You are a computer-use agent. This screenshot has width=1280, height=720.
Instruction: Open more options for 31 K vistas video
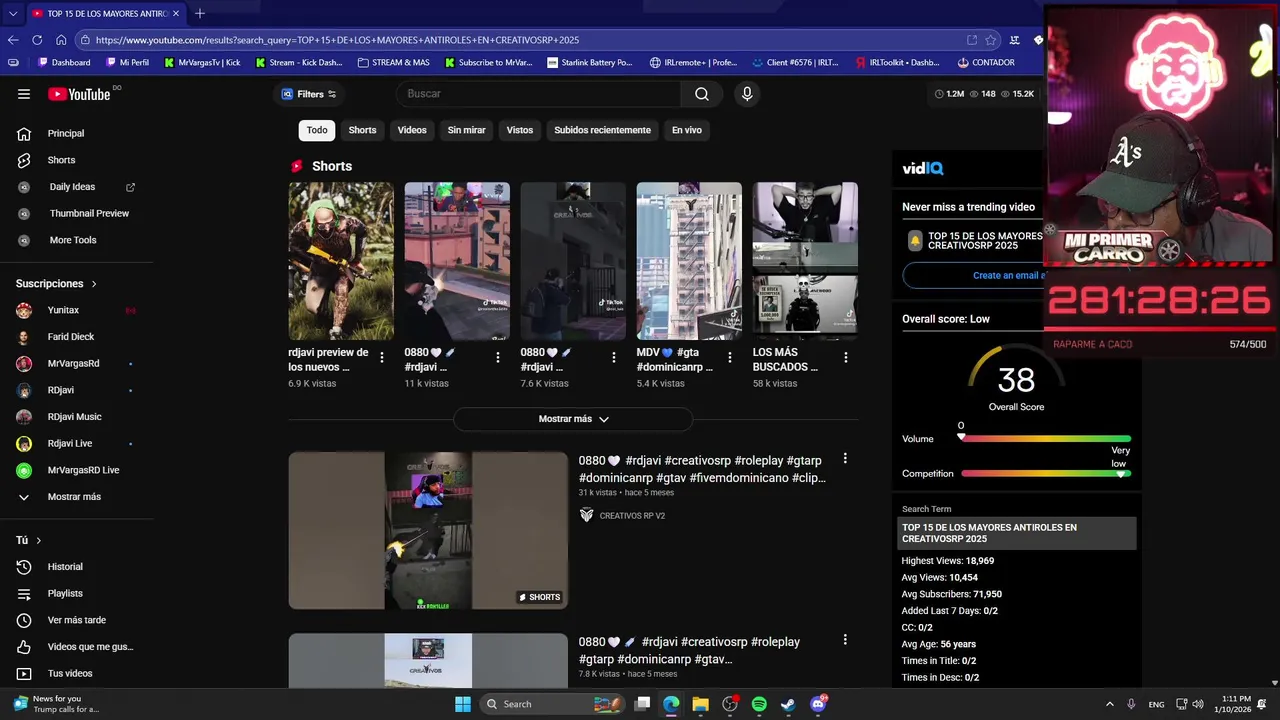pyautogui.click(x=845, y=459)
